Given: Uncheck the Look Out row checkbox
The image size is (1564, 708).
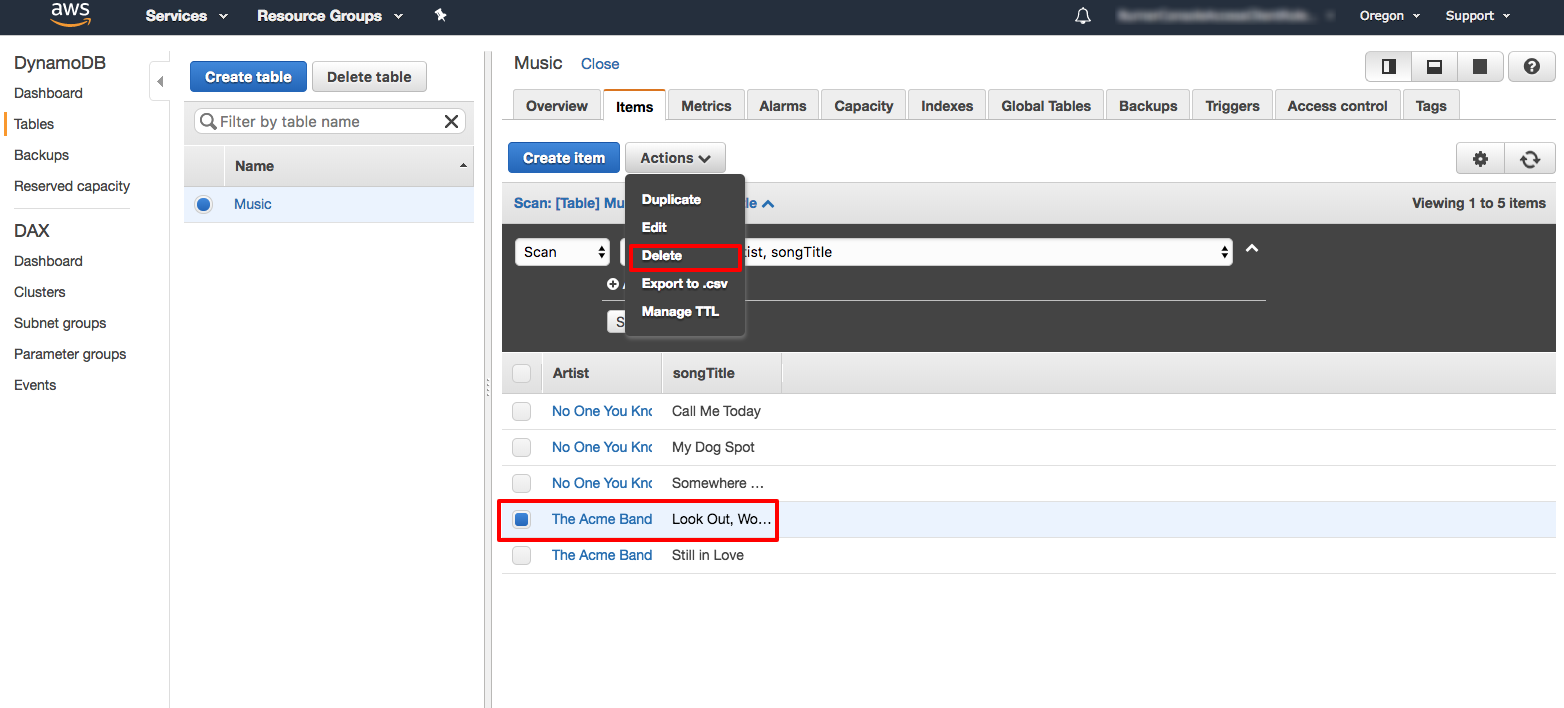Looking at the screenshot, I should [522, 519].
